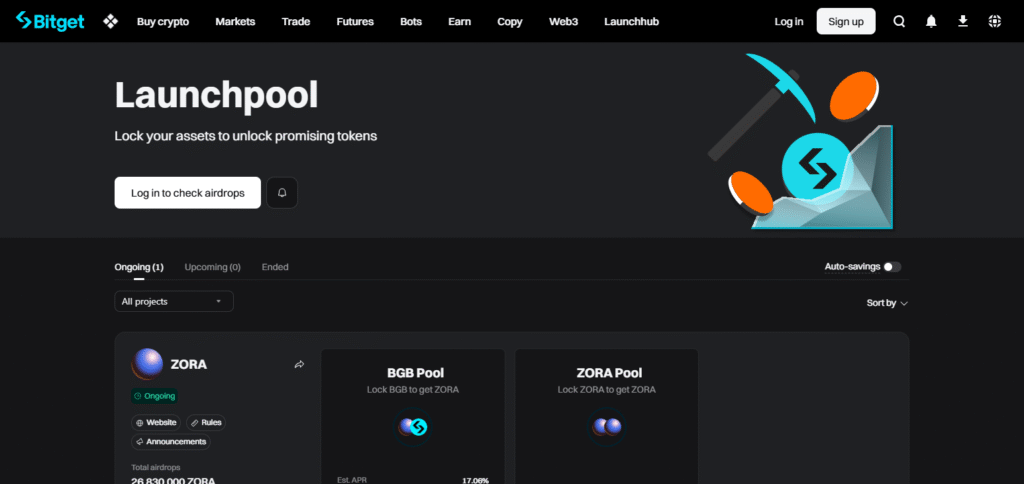
Task: Click the 17.06% Est. APR value
Action: pos(475,480)
